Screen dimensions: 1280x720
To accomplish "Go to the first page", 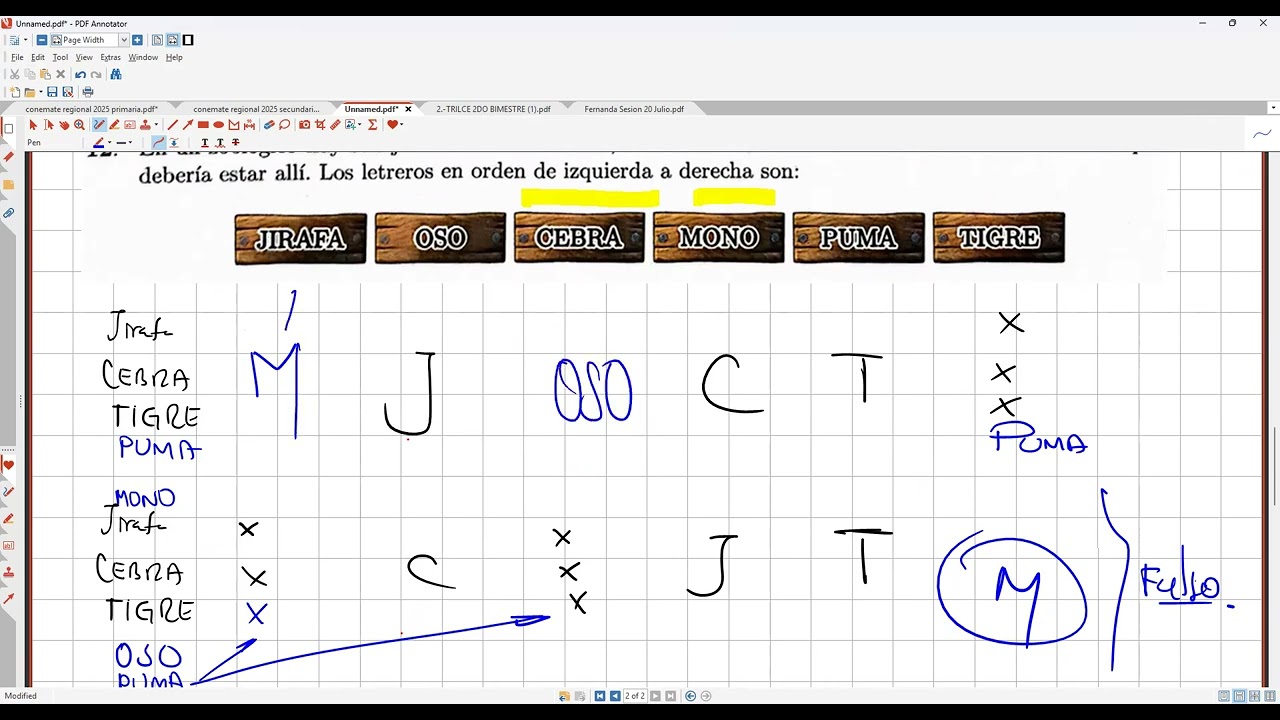I will pyautogui.click(x=599, y=696).
